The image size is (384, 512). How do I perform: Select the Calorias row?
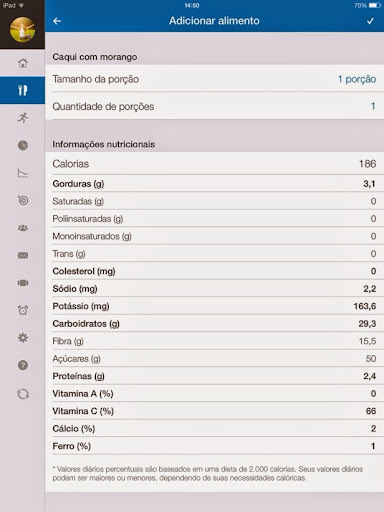214,164
